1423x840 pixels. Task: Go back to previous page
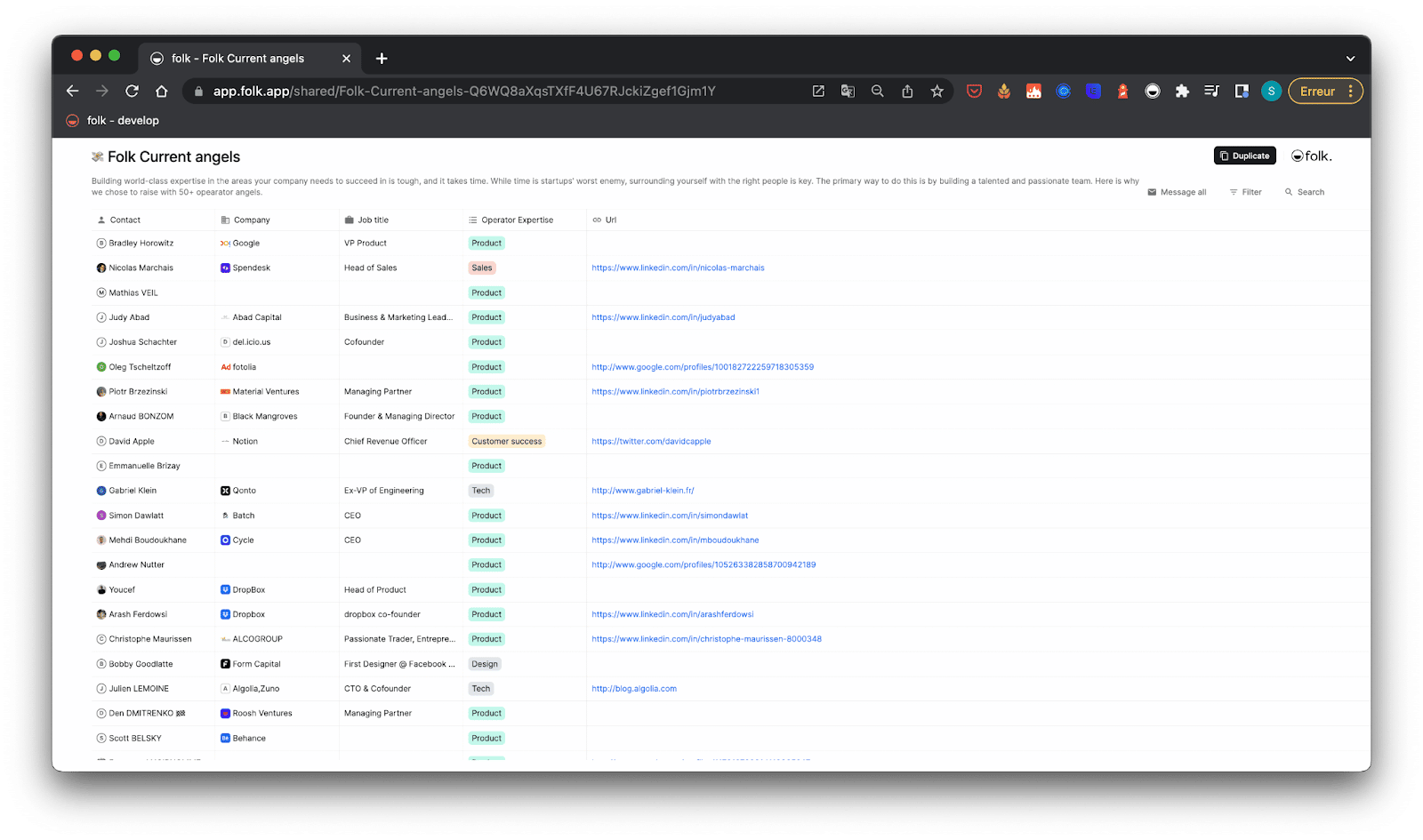click(73, 91)
